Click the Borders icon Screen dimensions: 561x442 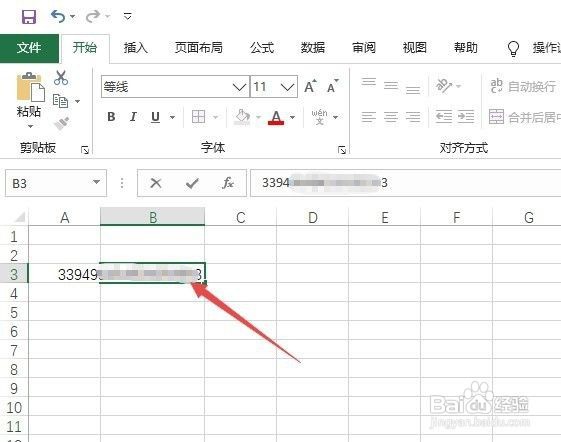(x=198, y=117)
